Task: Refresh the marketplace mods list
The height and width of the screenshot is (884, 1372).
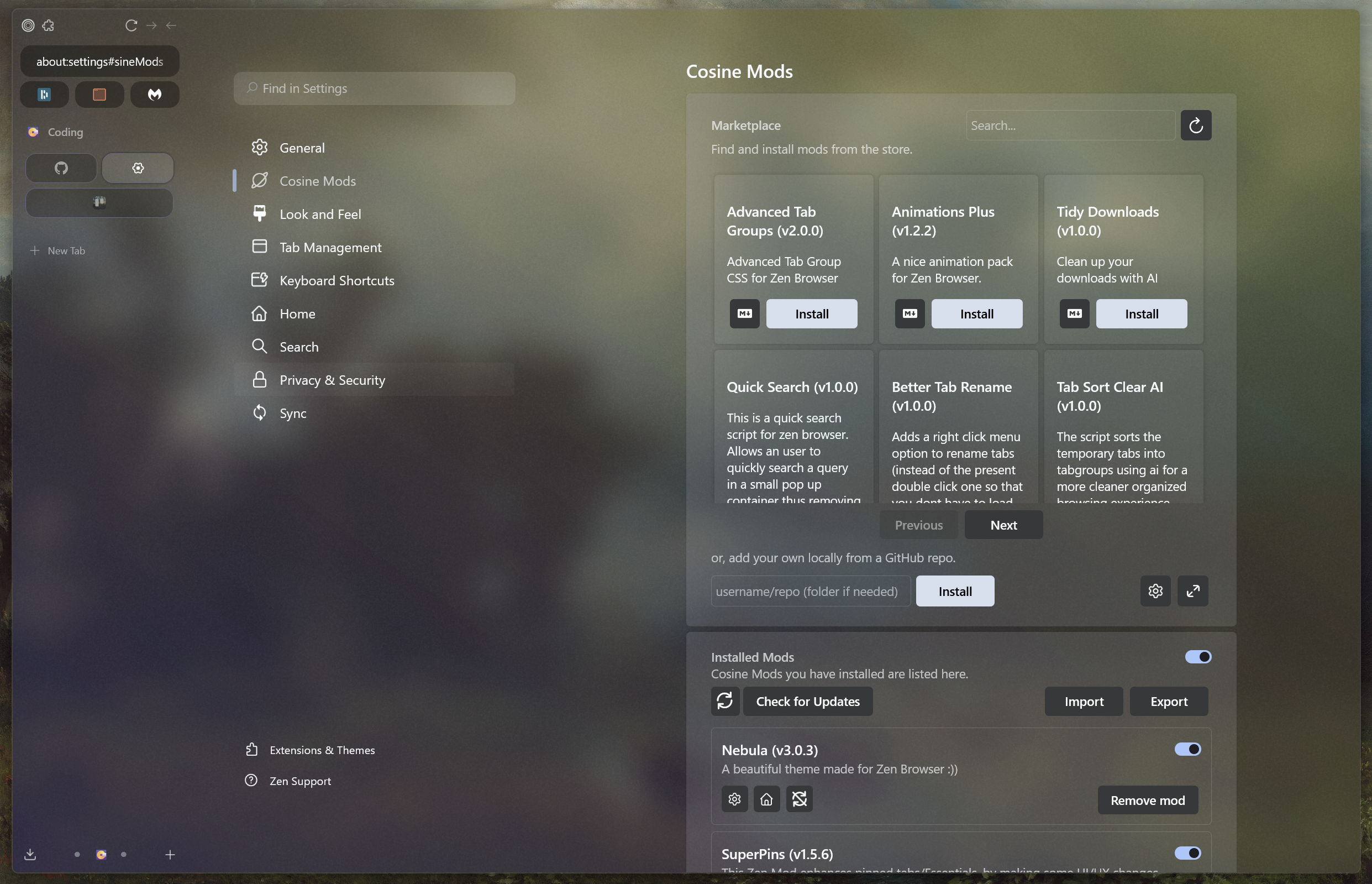Action: (1195, 125)
